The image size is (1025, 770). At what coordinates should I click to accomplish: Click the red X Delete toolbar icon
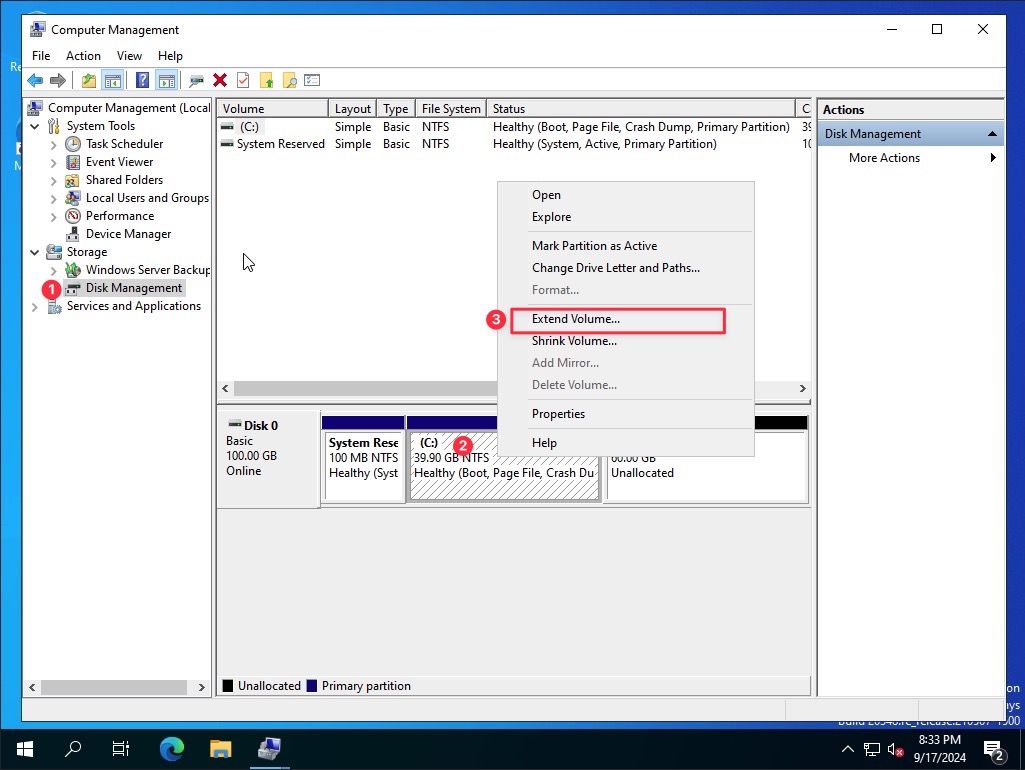(220, 80)
